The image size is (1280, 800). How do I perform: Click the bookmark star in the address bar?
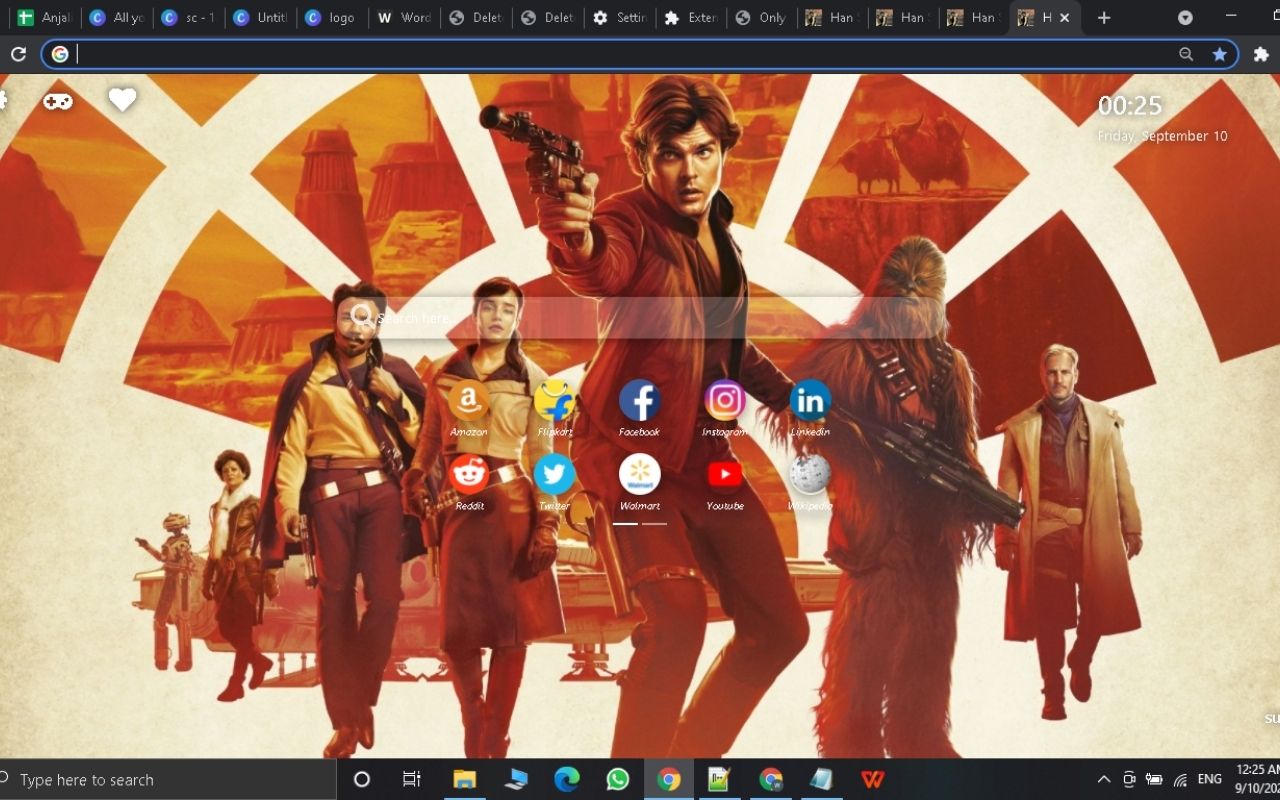[x=1219, y=55]
